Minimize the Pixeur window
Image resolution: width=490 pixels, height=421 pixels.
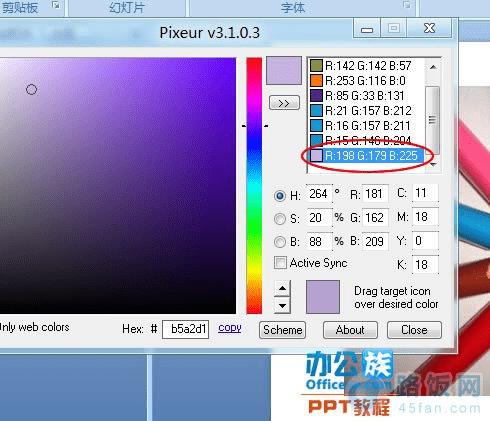[367, 29]
